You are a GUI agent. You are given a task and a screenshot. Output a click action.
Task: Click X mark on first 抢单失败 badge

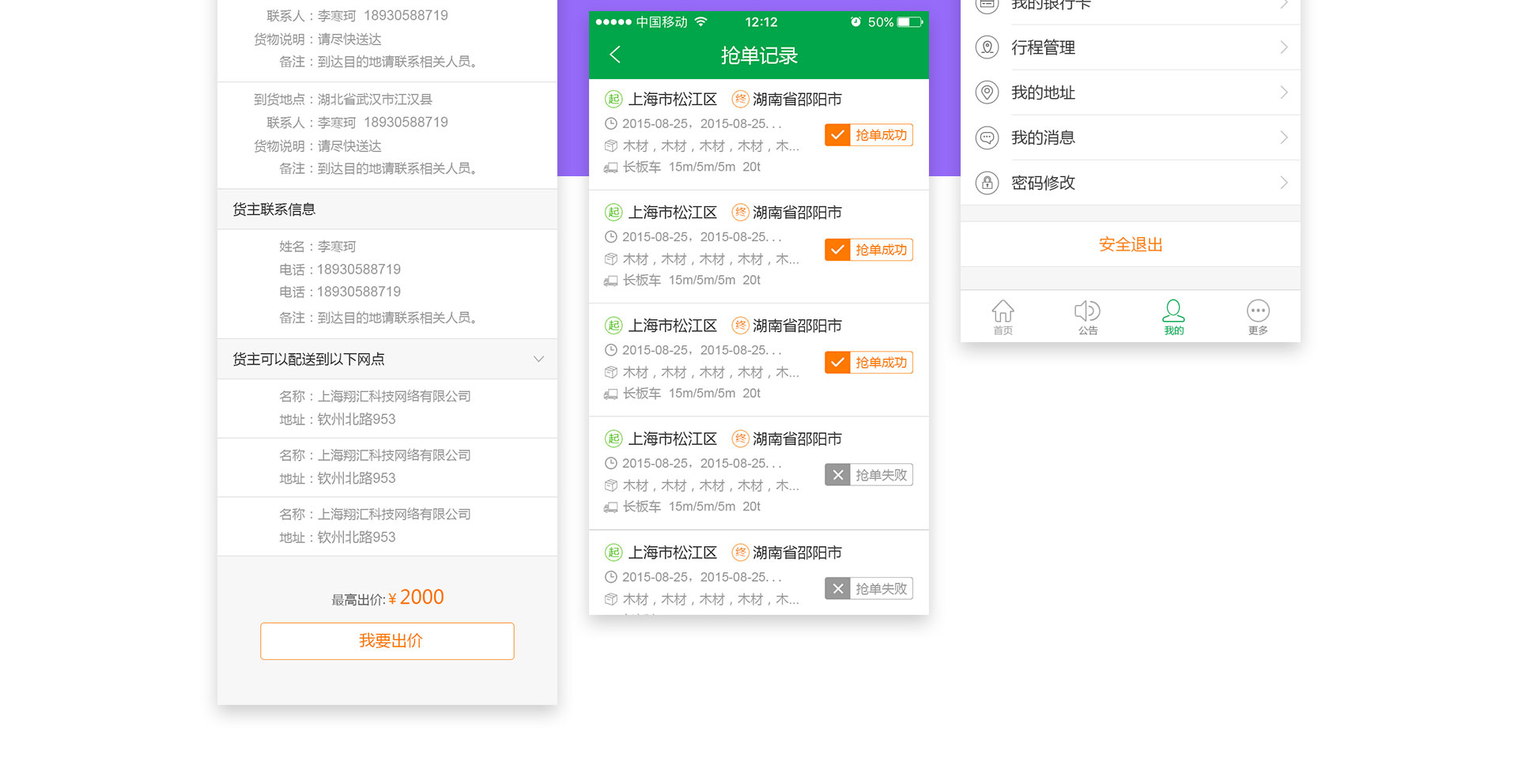point(838,475)
